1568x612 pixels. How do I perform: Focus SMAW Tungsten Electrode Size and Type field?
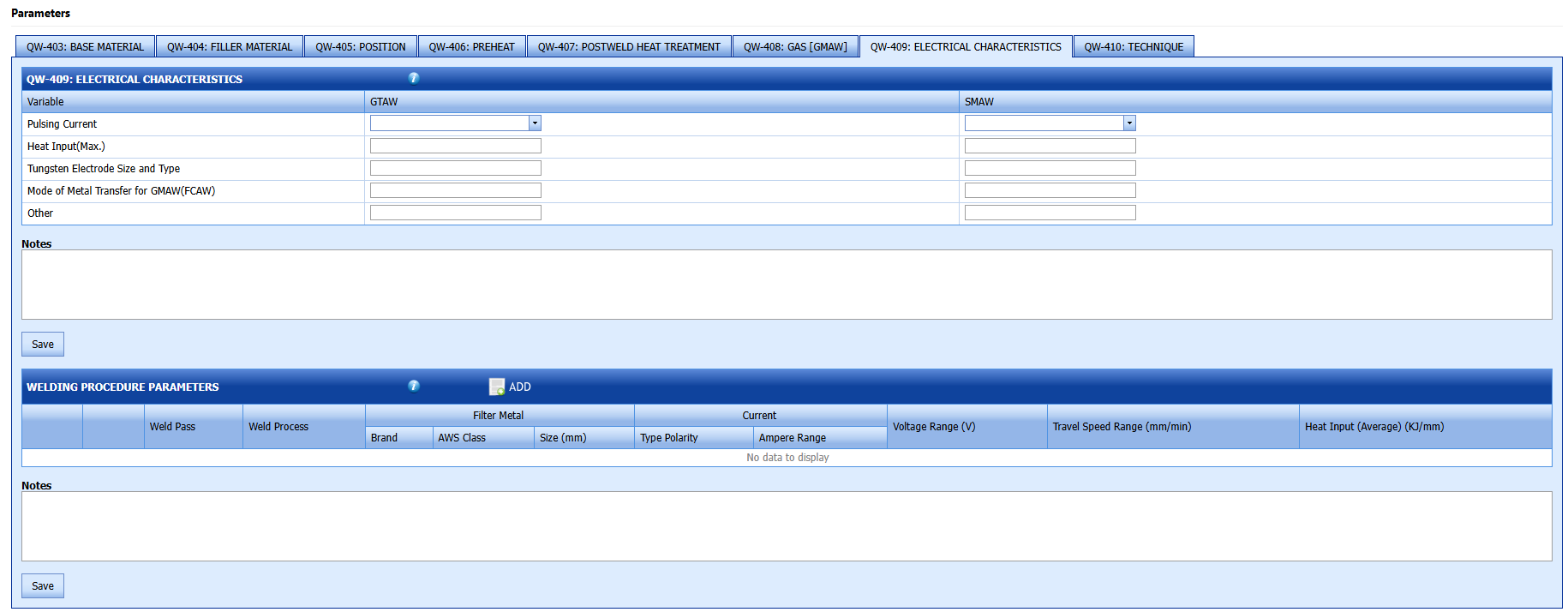[1050, 169]
